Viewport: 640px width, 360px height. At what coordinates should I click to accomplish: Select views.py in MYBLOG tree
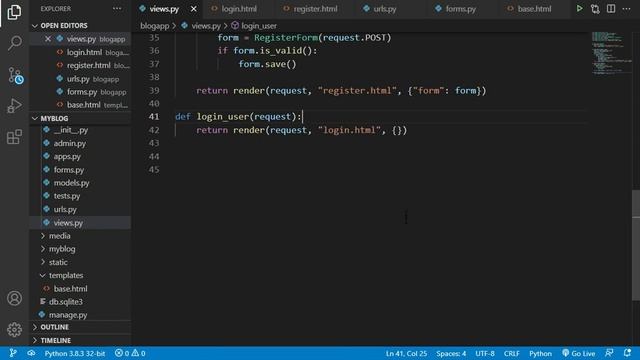pos(68,222)
